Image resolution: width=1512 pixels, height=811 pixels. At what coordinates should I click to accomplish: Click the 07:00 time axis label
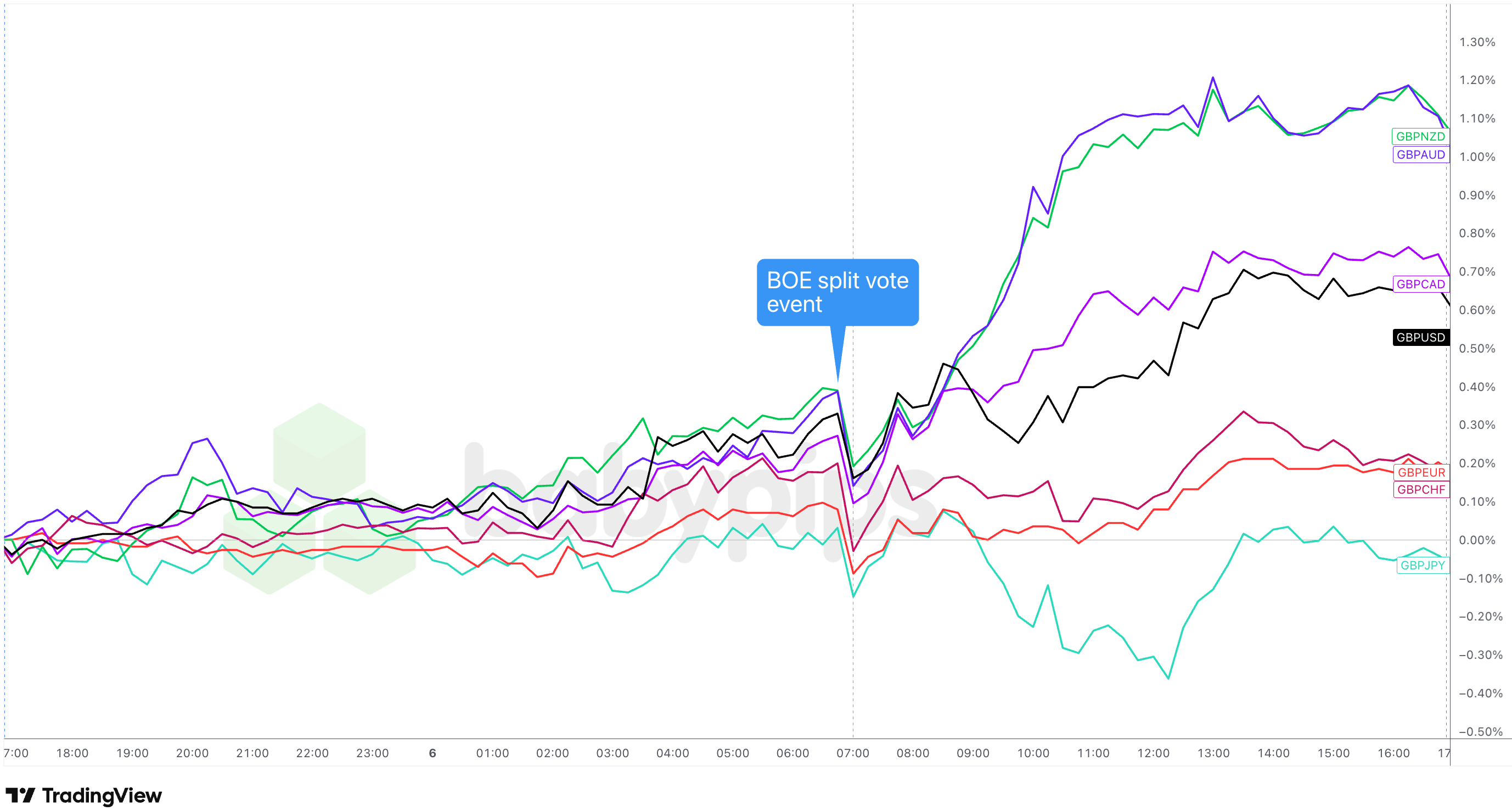point(852,753)
